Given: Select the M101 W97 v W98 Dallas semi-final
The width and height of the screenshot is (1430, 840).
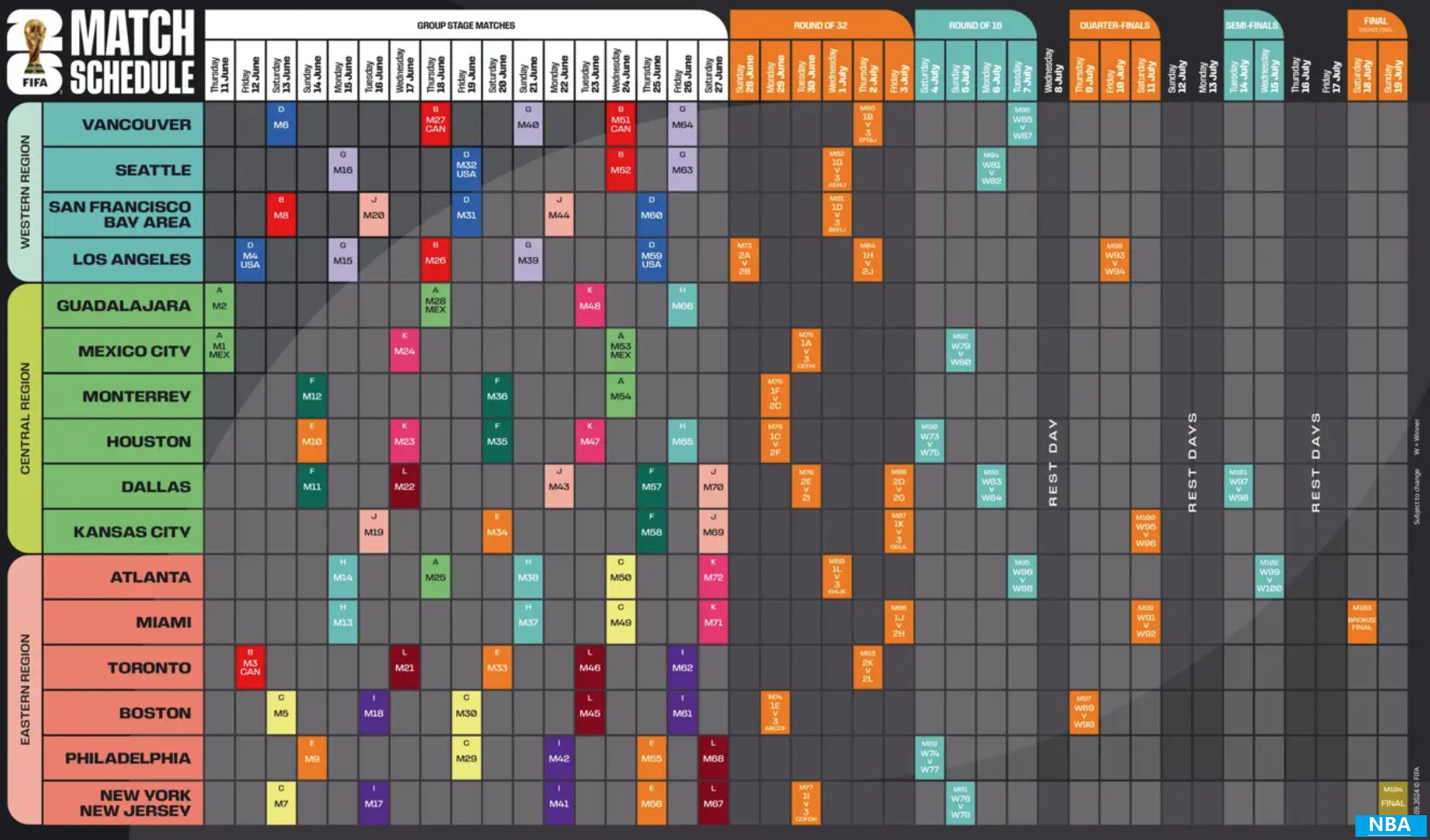Looking at the screenshot, I should coord(1238,486).
